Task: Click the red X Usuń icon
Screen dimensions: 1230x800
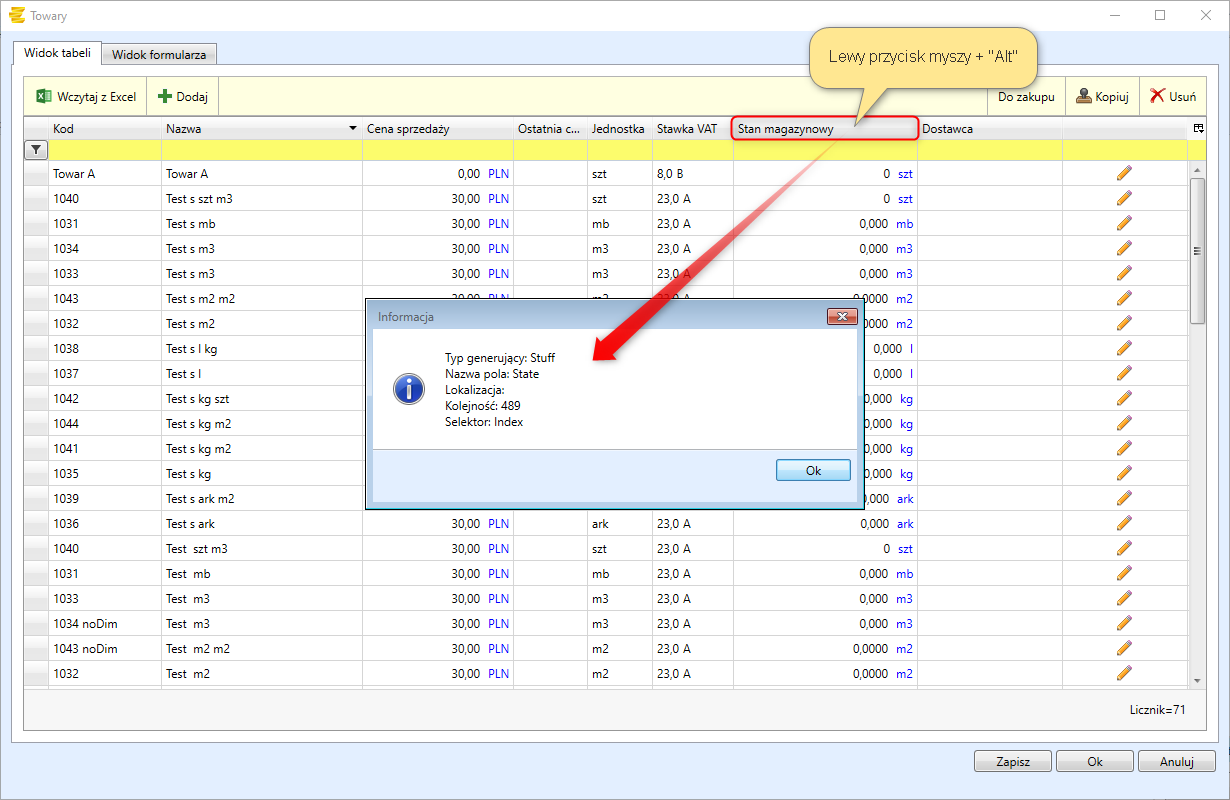Action: [1157, 97]
